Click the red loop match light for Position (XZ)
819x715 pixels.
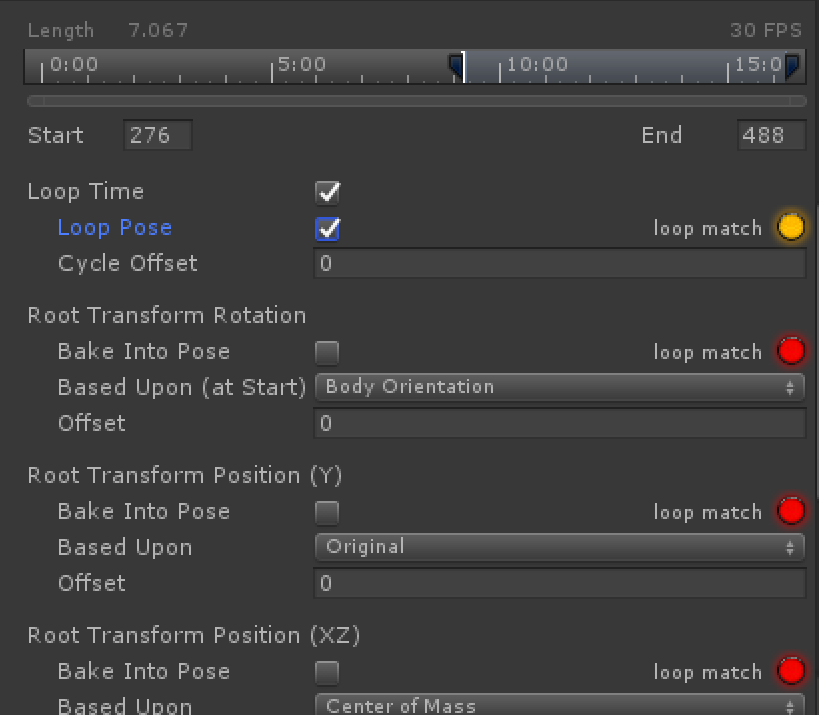coord(790,671)
